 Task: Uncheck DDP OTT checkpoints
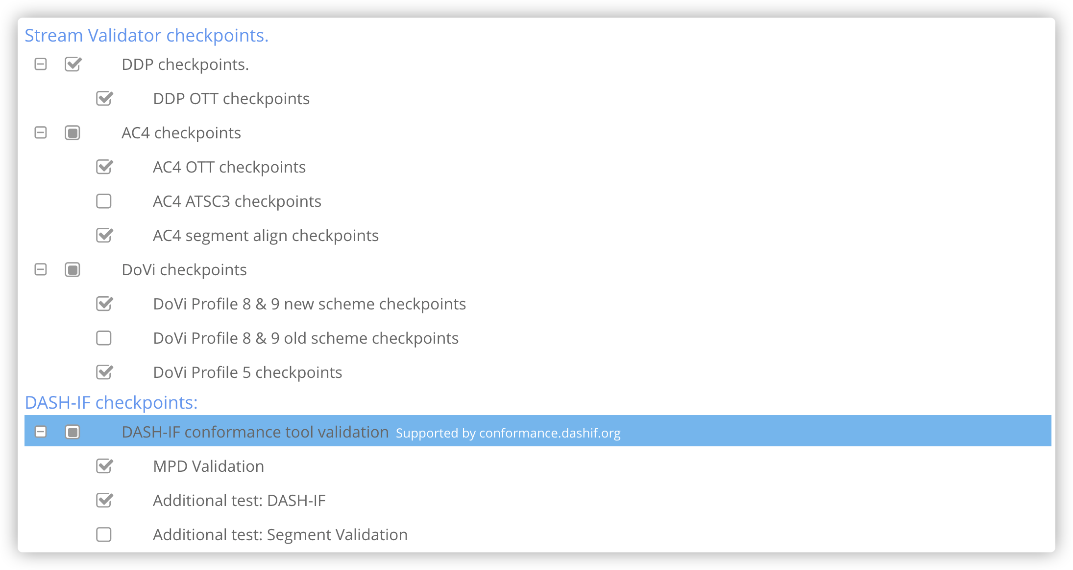coord(104,98)
